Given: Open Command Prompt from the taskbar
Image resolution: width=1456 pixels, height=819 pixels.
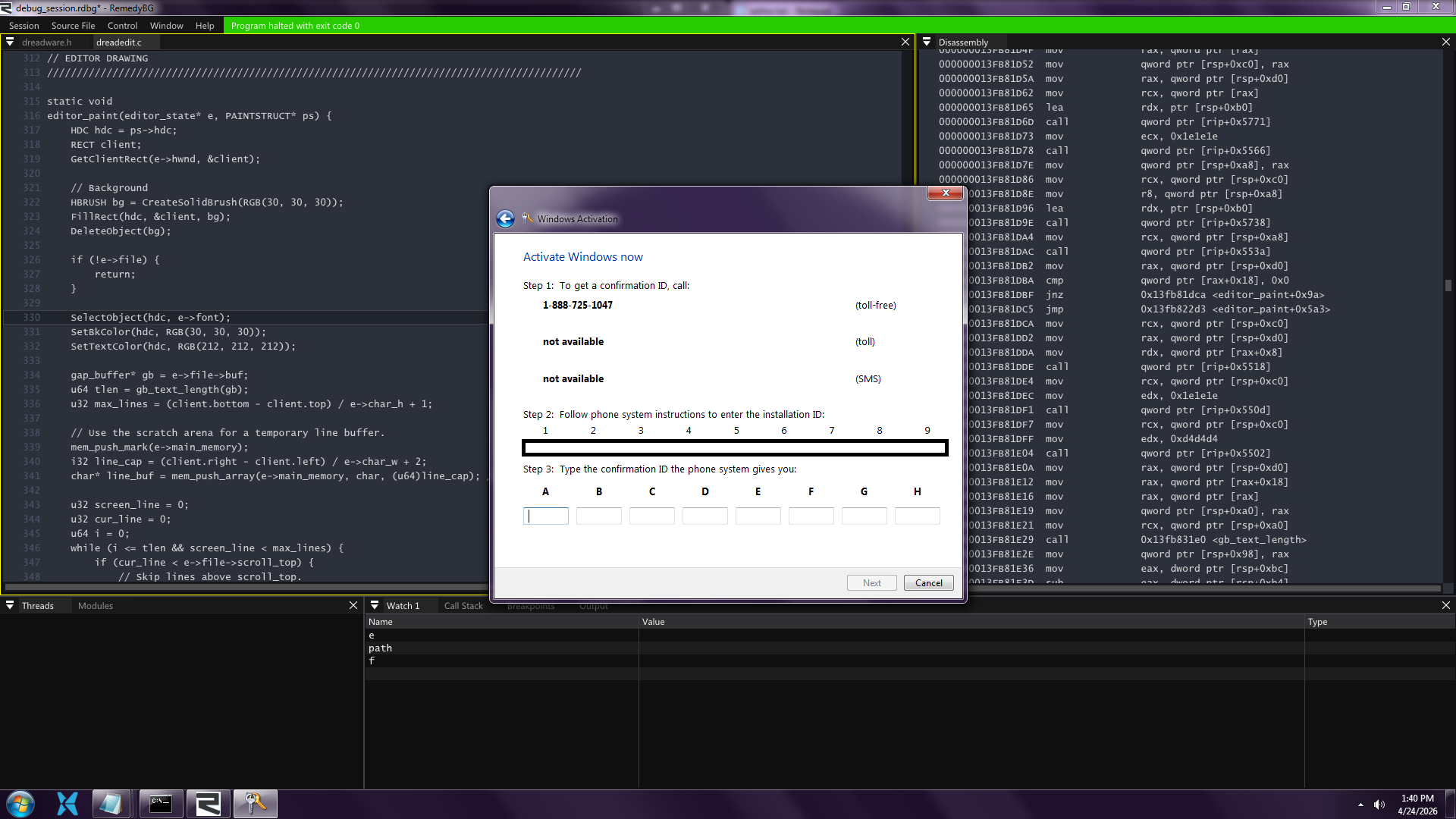Looking at the screenshot, I should point(161,804).
